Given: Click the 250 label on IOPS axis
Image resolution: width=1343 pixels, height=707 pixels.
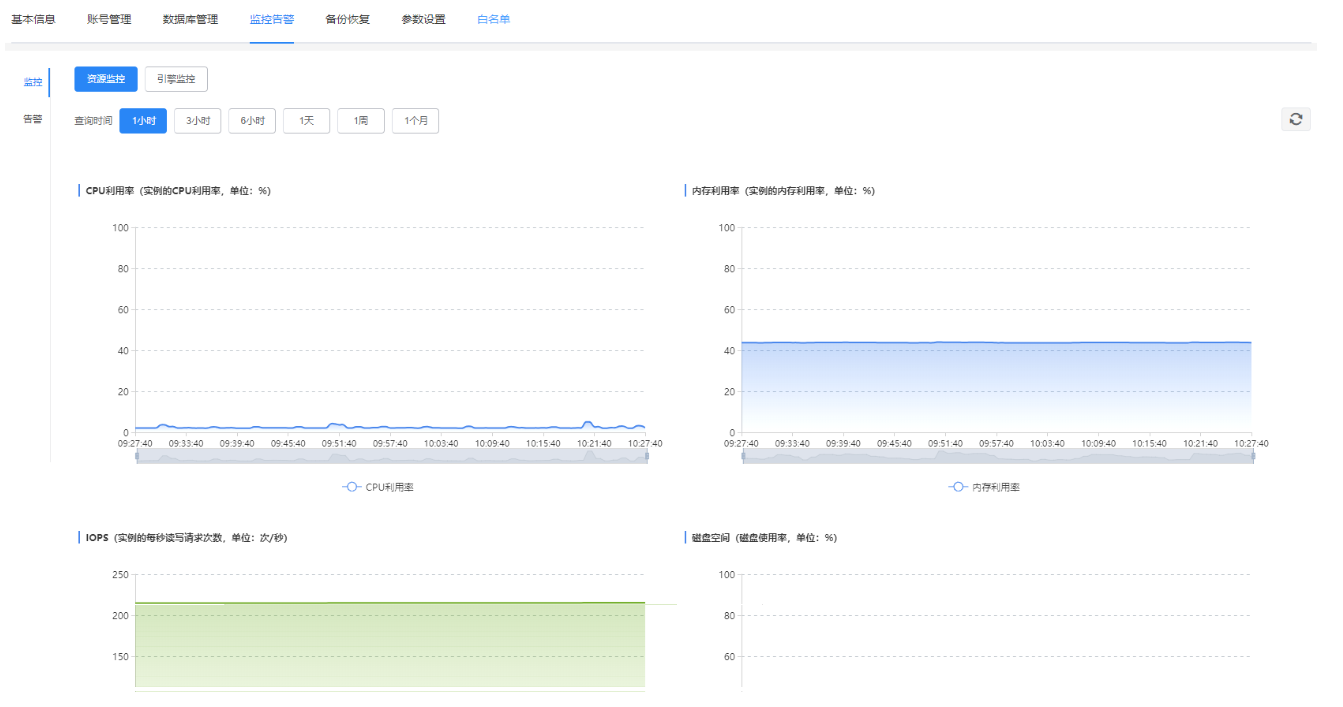Looking at the screenshot, I should [x=121, y=574].
